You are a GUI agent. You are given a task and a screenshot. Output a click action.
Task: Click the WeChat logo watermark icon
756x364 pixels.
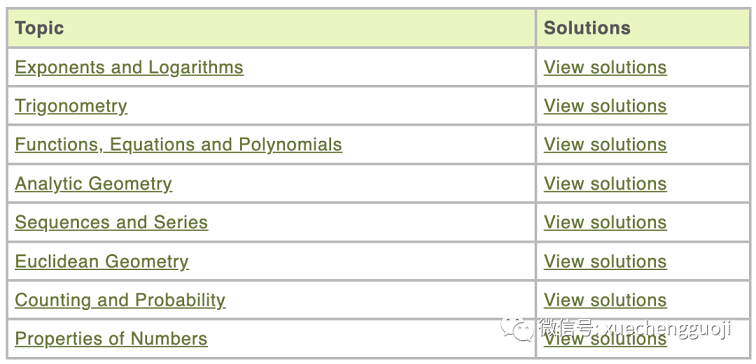point(517,327)
